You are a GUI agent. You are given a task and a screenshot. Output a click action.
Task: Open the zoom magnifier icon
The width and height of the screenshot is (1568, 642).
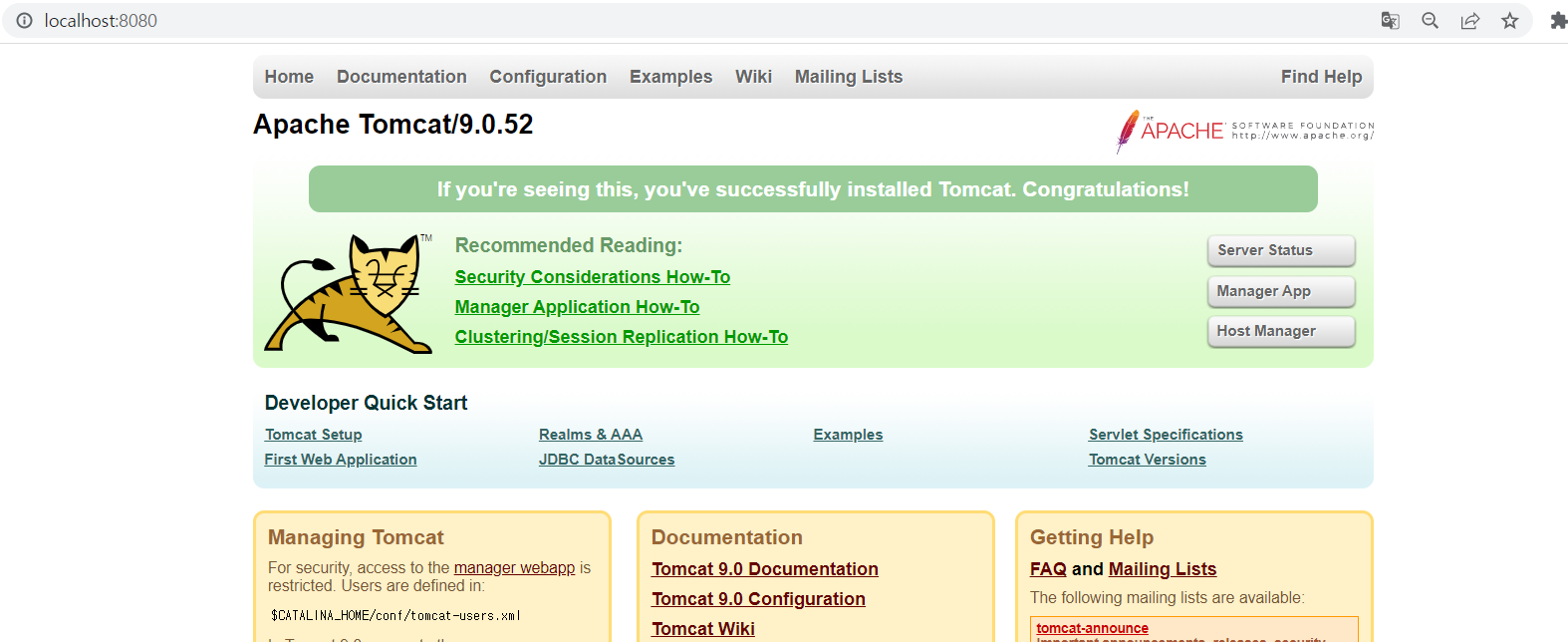click(x=1430, y=21)
